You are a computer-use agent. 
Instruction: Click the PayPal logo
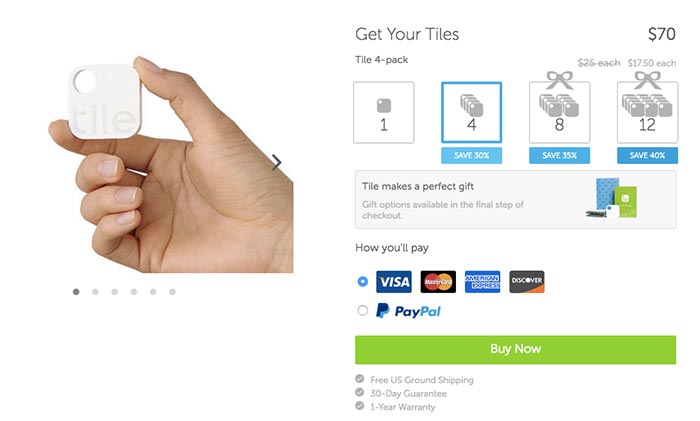[x=408, y=311]
